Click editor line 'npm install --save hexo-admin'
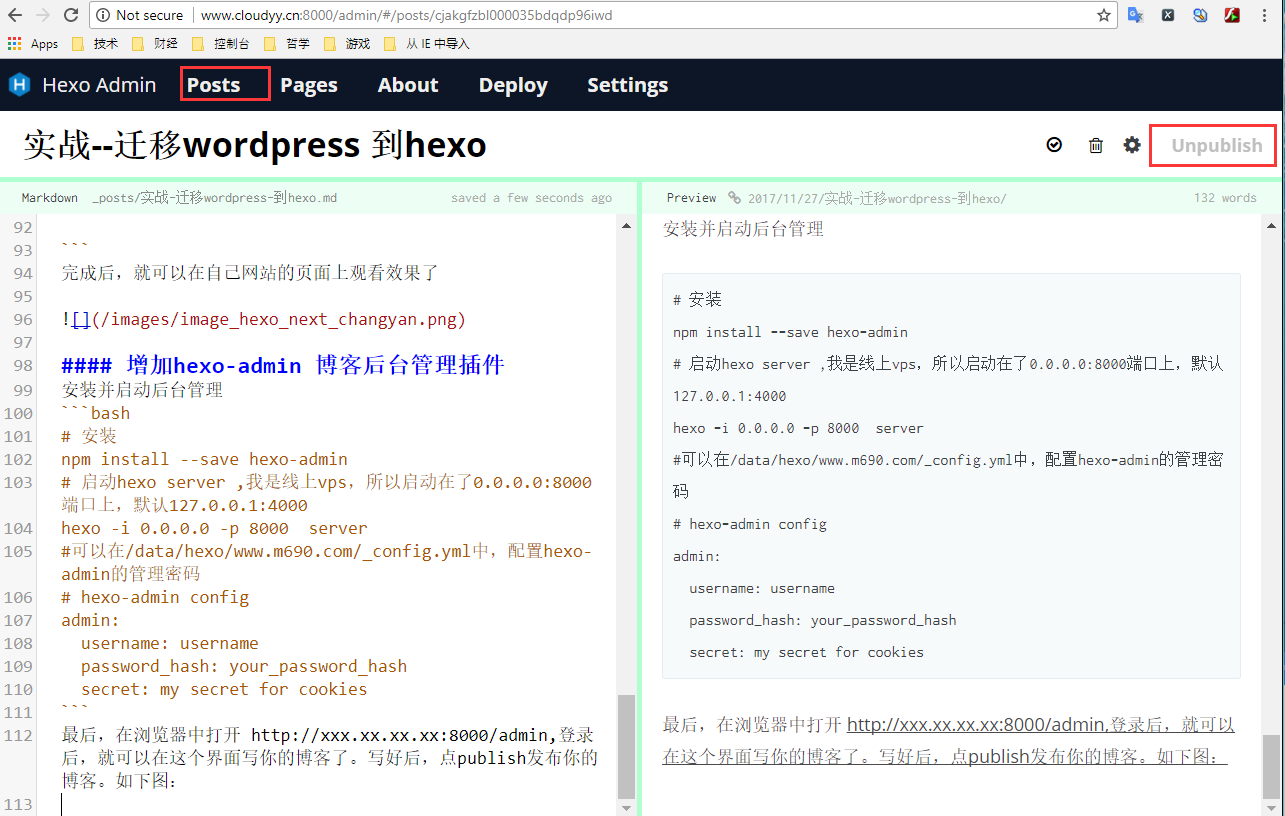Screen dimensions: 1285x816 (x=204, y=459)
